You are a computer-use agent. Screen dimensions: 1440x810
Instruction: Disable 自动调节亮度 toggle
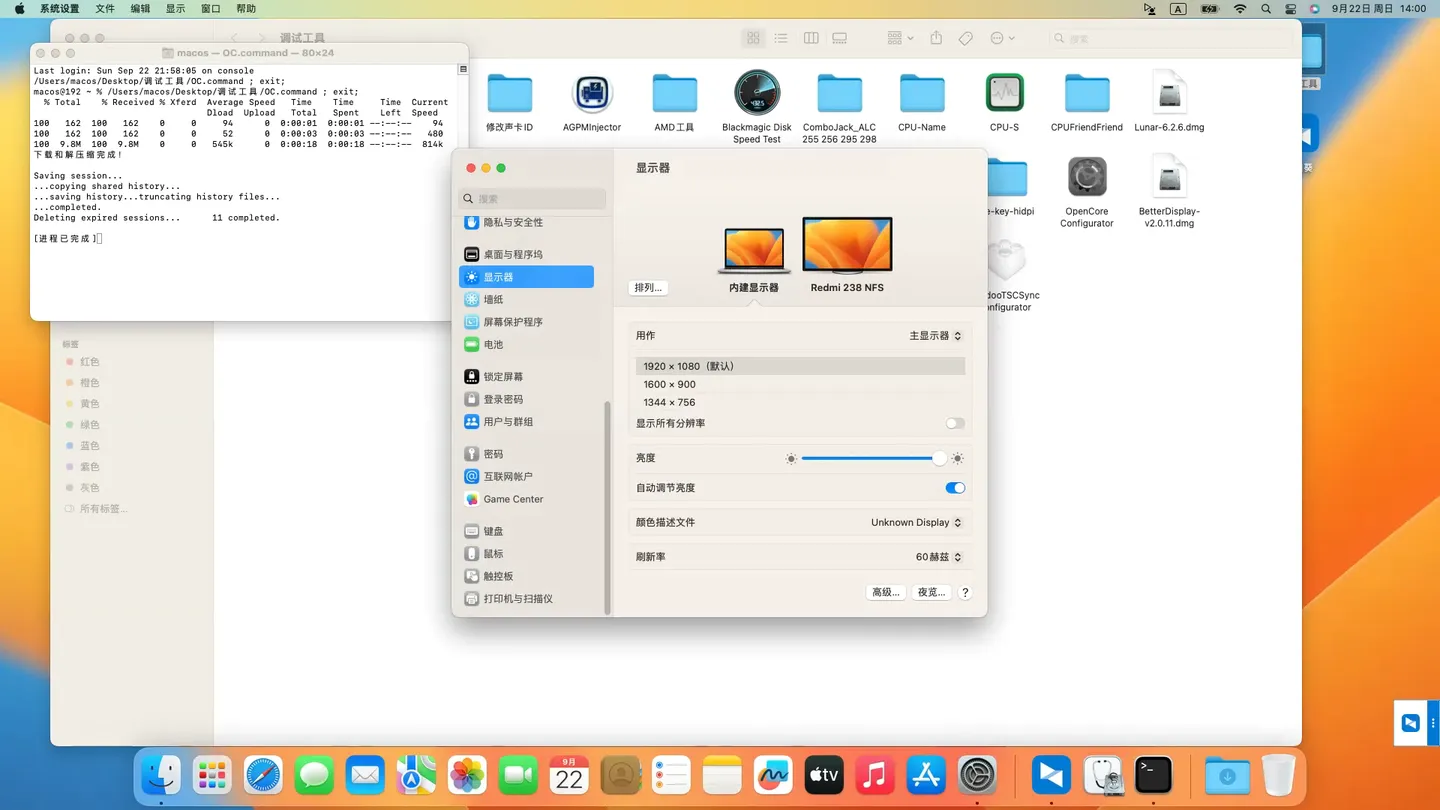point(955,487)
